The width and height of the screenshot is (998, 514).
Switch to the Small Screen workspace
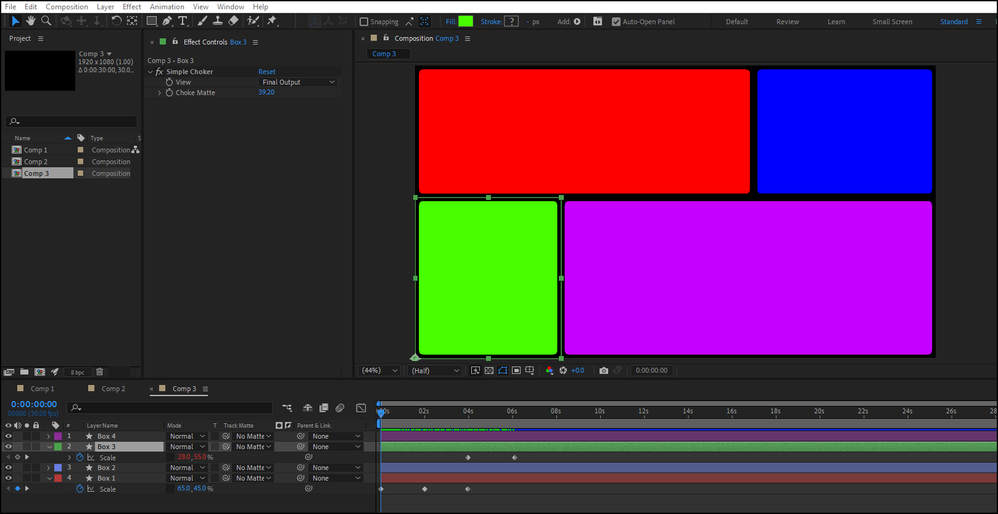[x=891, y=22]
